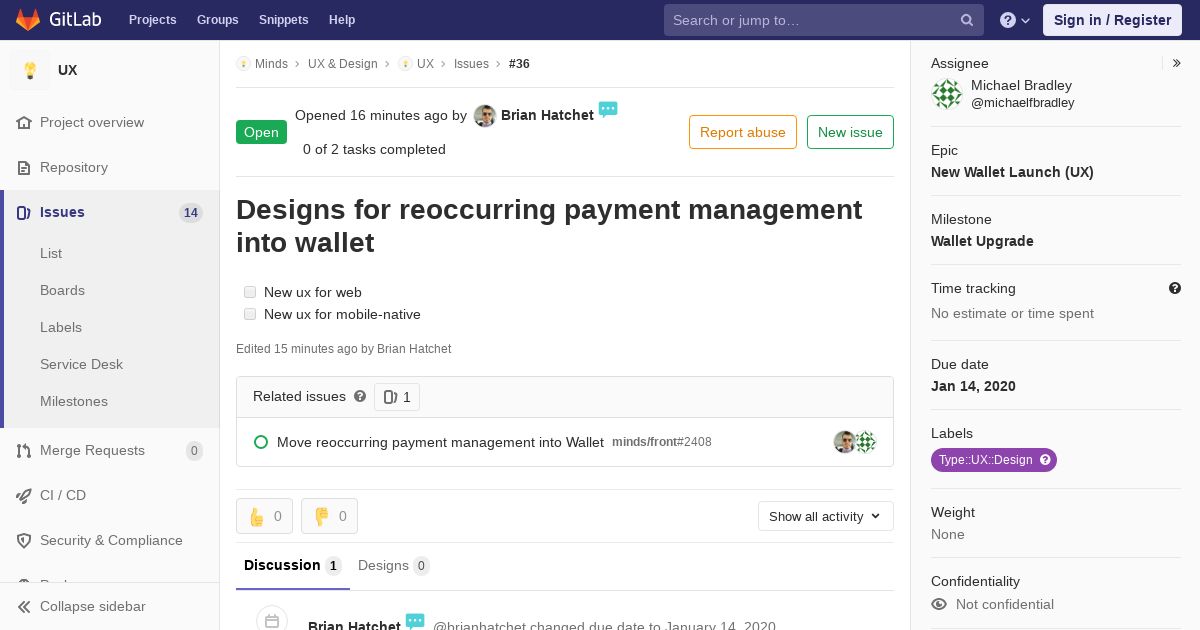Open the Wallet Upgrade milestone link

[x=982, y=241]
